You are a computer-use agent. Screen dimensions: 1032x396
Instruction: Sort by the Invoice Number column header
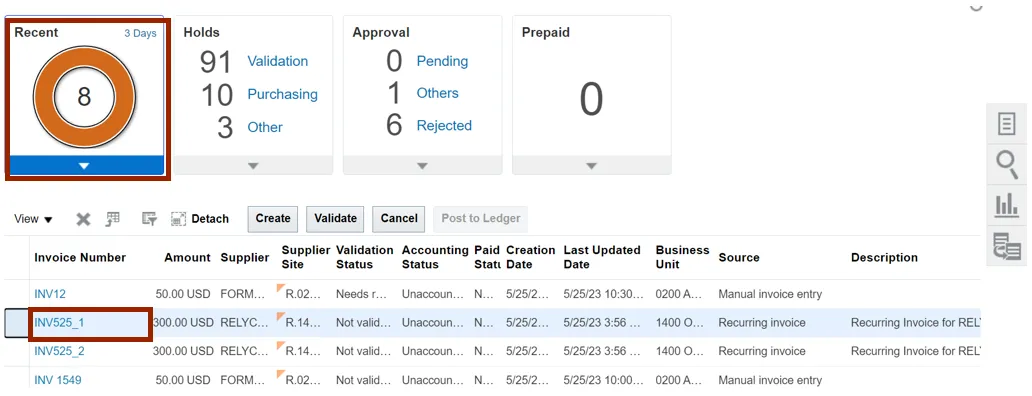tap(80, 257)
